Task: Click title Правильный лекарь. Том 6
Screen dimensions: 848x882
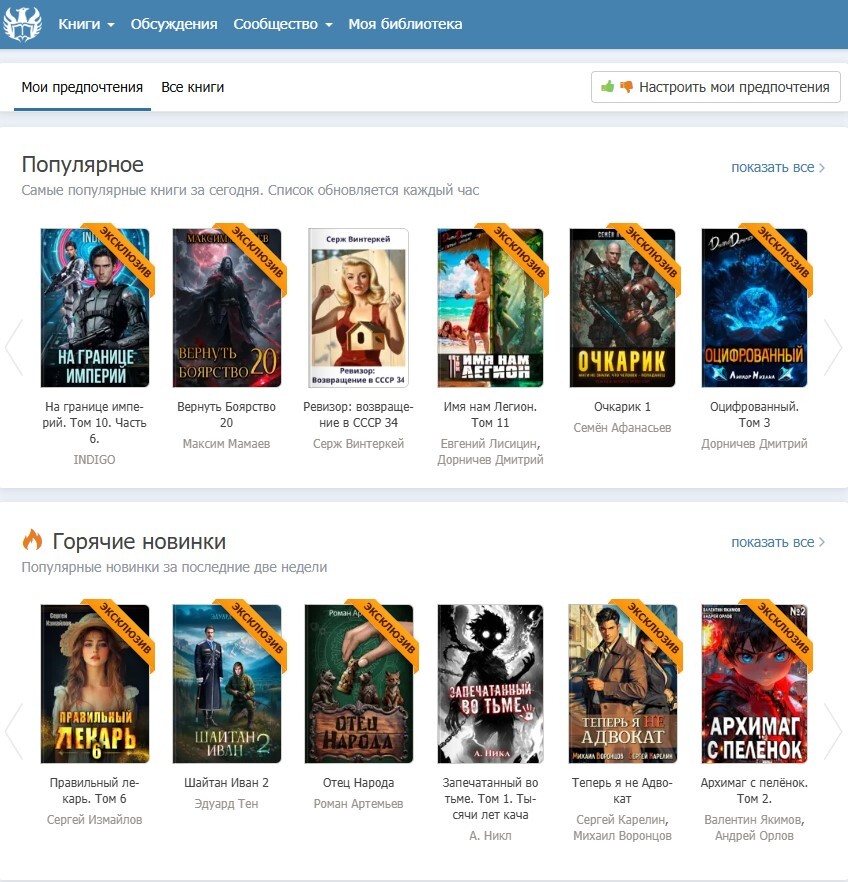Action: point(94,790)
